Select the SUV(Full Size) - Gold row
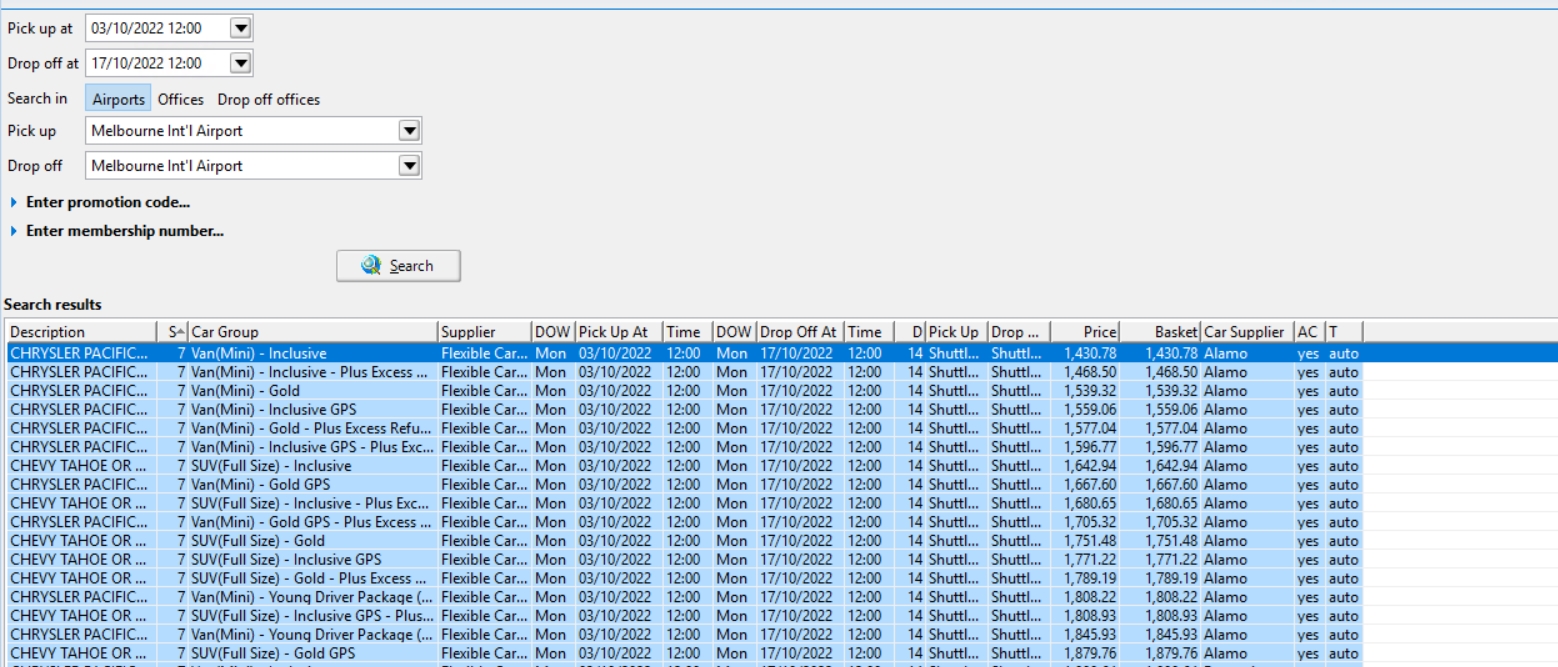Image resolution: width=1558 pixels, height=667 pixels. point(782,541)
